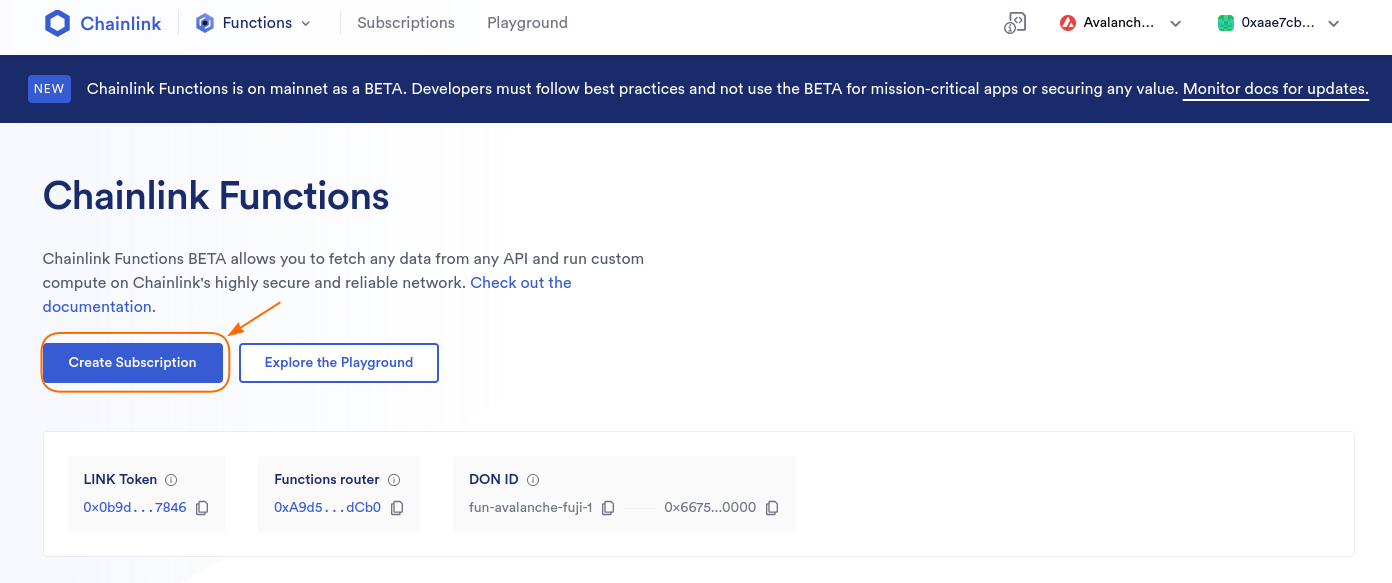Viewport: 1392px width, 583px height.
Task: Select the 0x6675...0000 hex value
Action: pyautogui.click(x=710, y=508)
